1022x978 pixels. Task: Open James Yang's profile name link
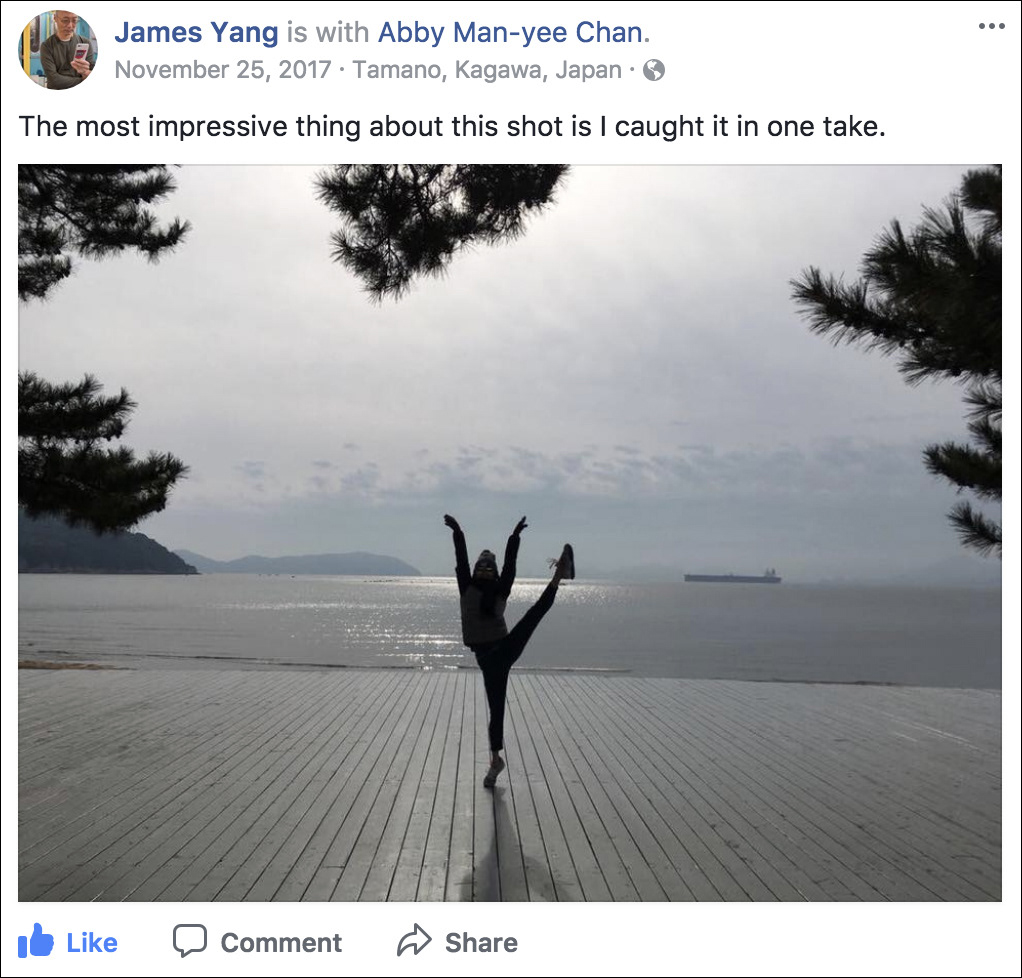pos(196,32)
